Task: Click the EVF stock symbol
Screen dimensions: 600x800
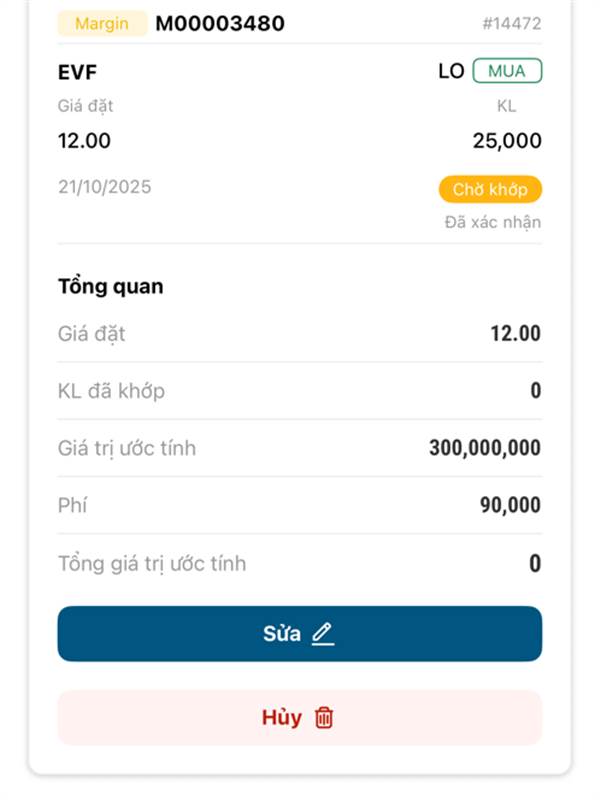Action: coord(78,72)
